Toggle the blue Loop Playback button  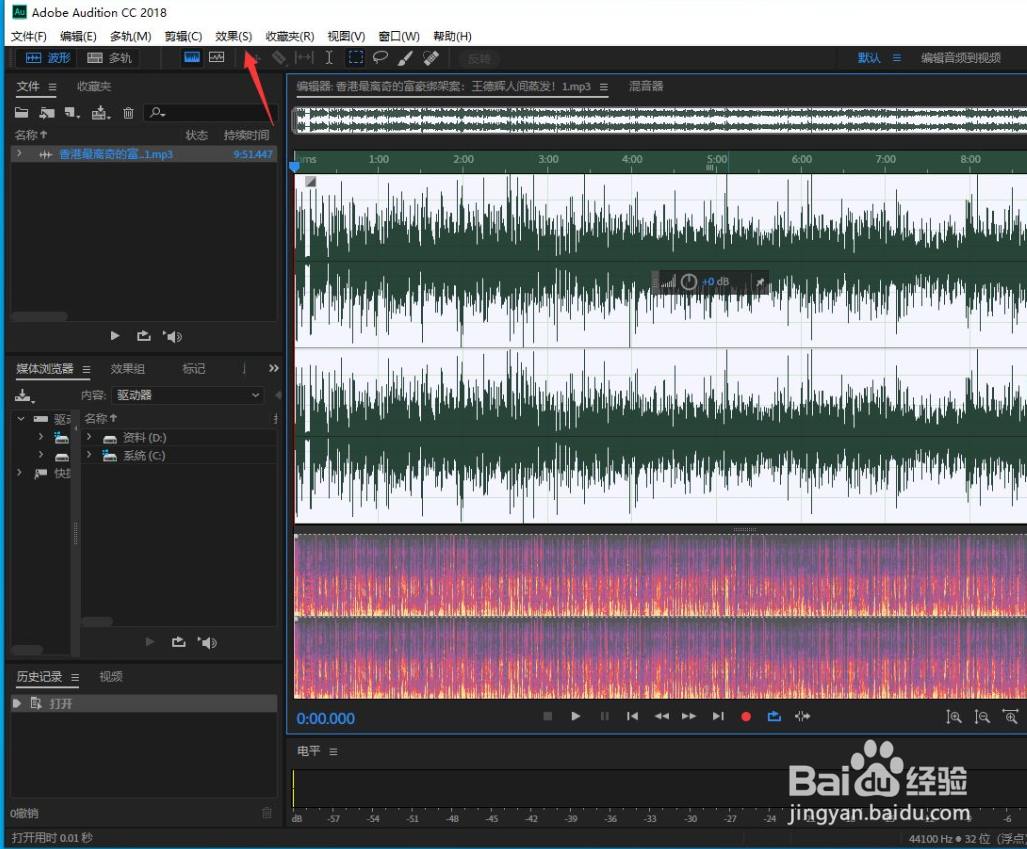pyautogui.click(x=774, y=716)
